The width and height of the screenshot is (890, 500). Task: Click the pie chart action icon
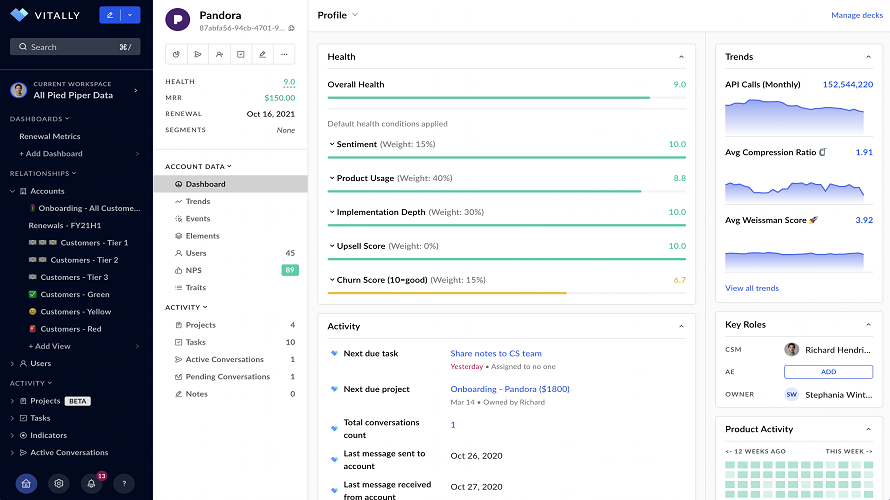click(x=177, y=54)
